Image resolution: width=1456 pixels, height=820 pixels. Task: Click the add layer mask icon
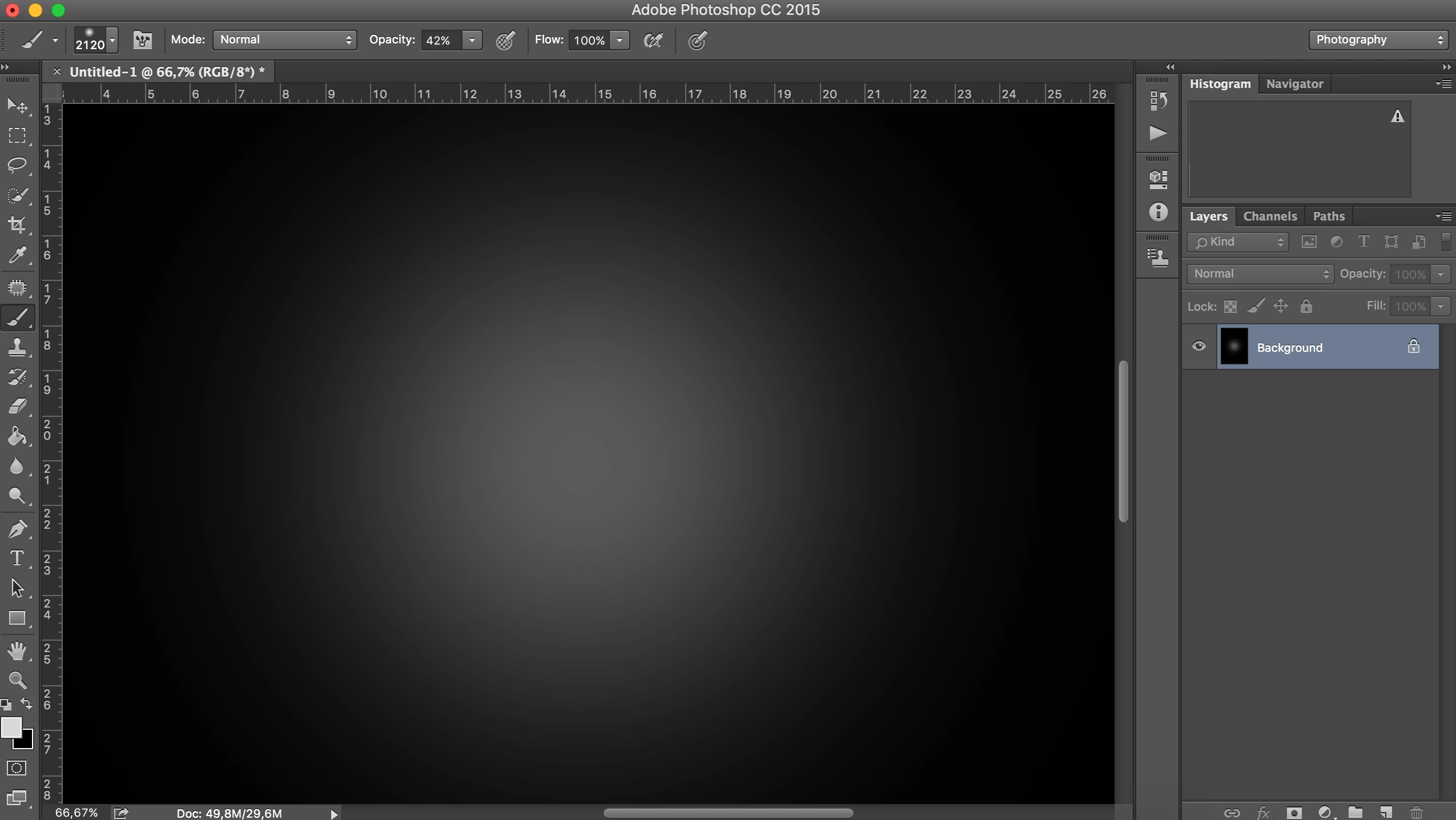[1294, 811]
